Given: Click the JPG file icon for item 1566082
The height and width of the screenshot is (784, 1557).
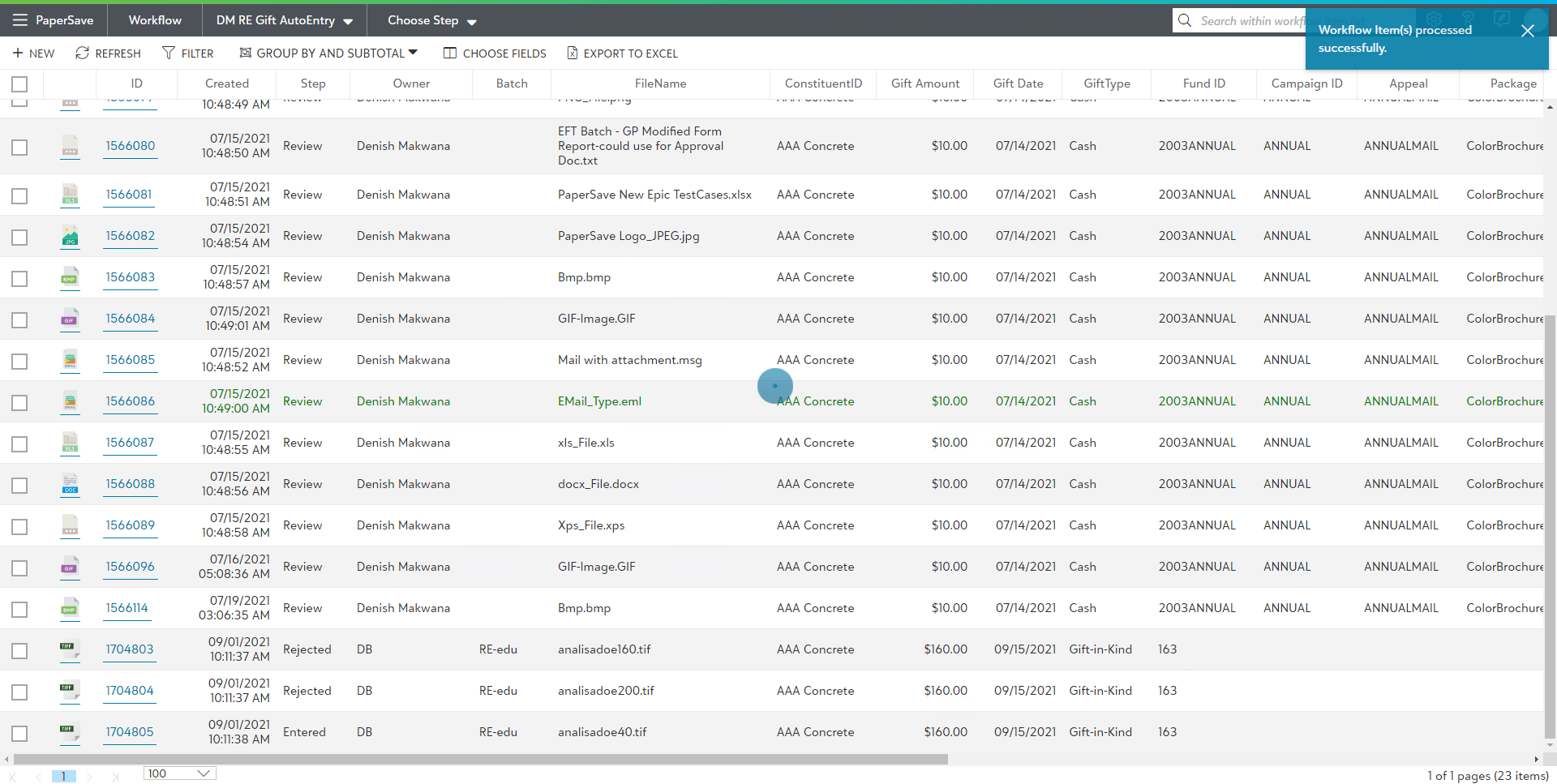Looking at the screenshot, I should tap(71, 236).
